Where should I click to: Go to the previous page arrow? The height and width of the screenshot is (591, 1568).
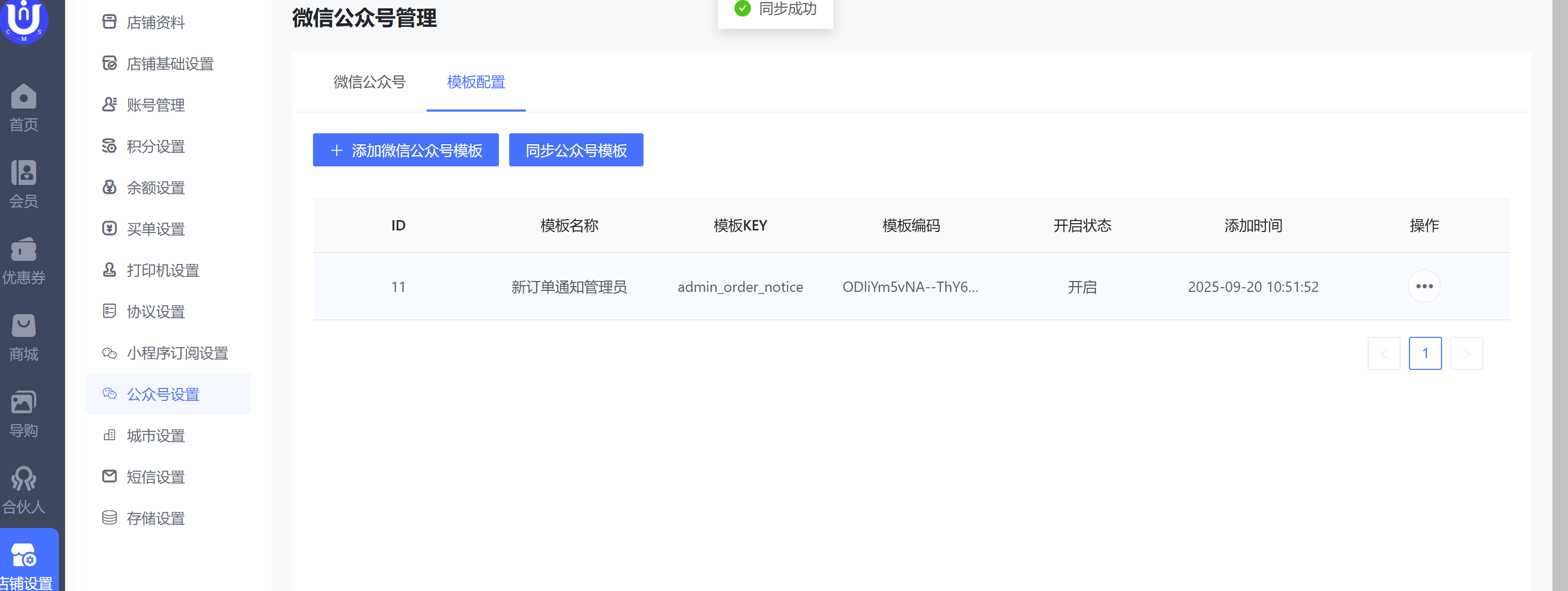(1383, 354)
